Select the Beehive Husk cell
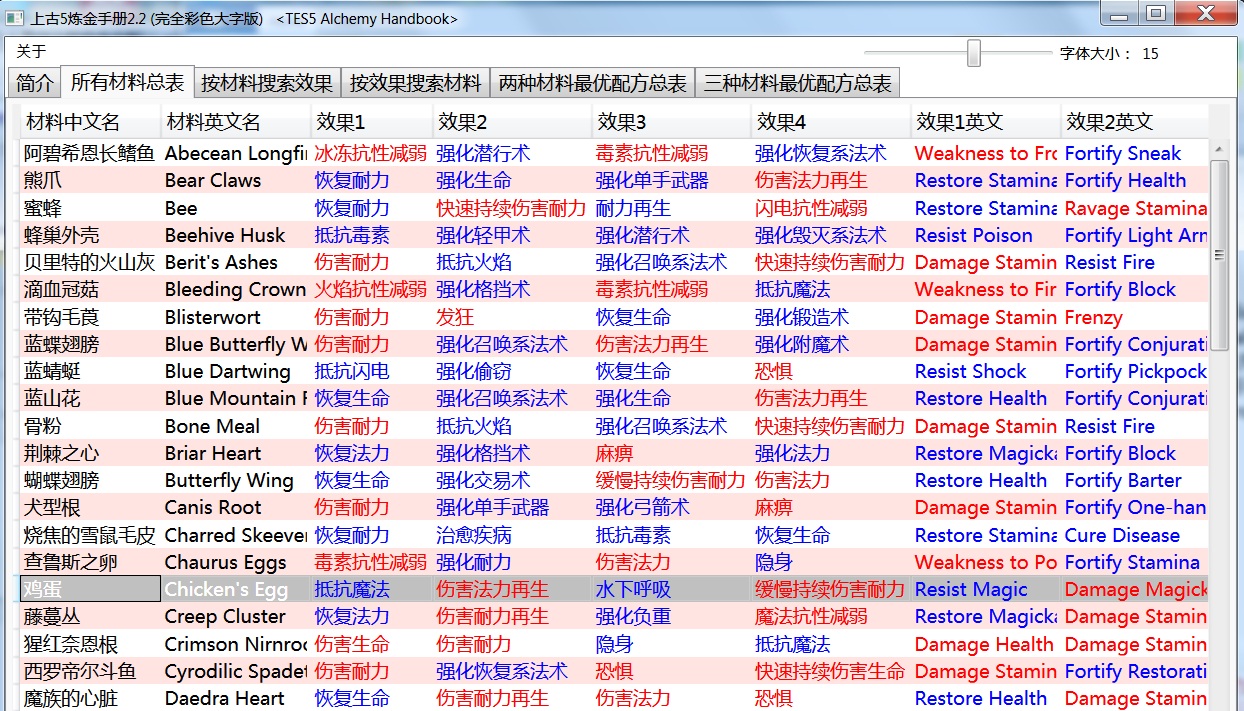This screenshot has height=711, width=1244. point(236,235)
